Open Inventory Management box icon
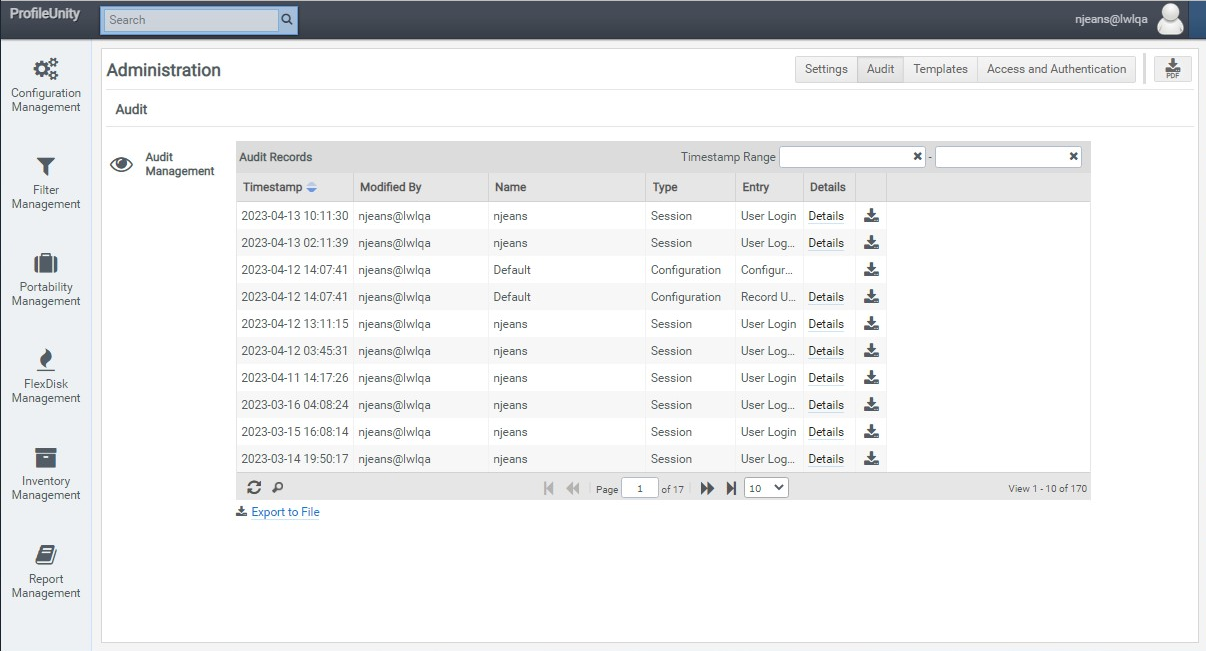This screenshot has width=1206, height=651. [x=46, y=458]
